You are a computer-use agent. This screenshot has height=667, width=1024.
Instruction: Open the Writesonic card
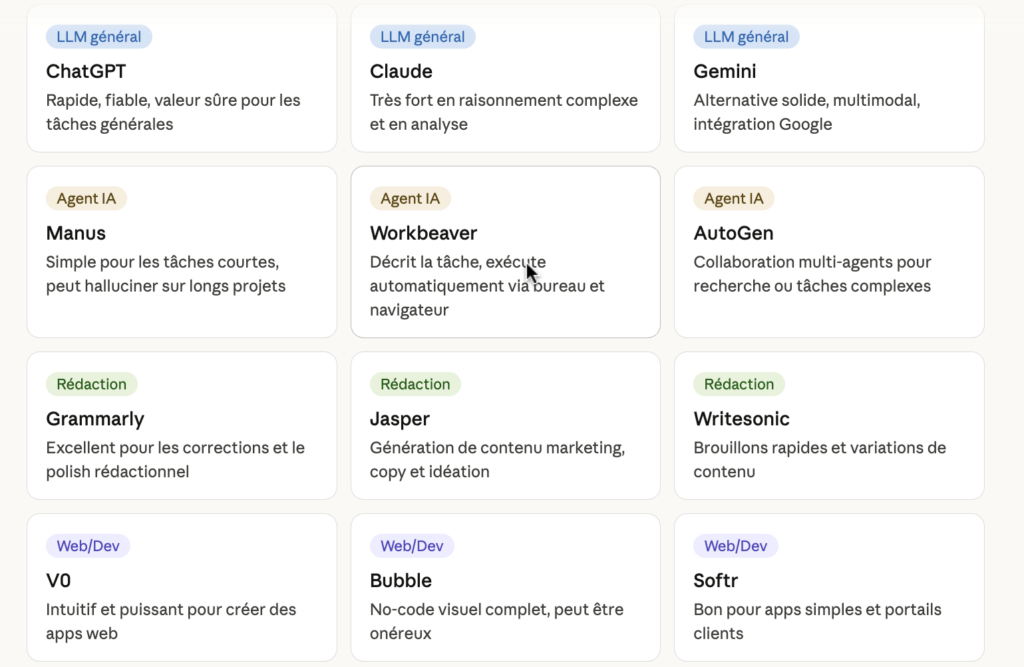(x=830, y=425)
